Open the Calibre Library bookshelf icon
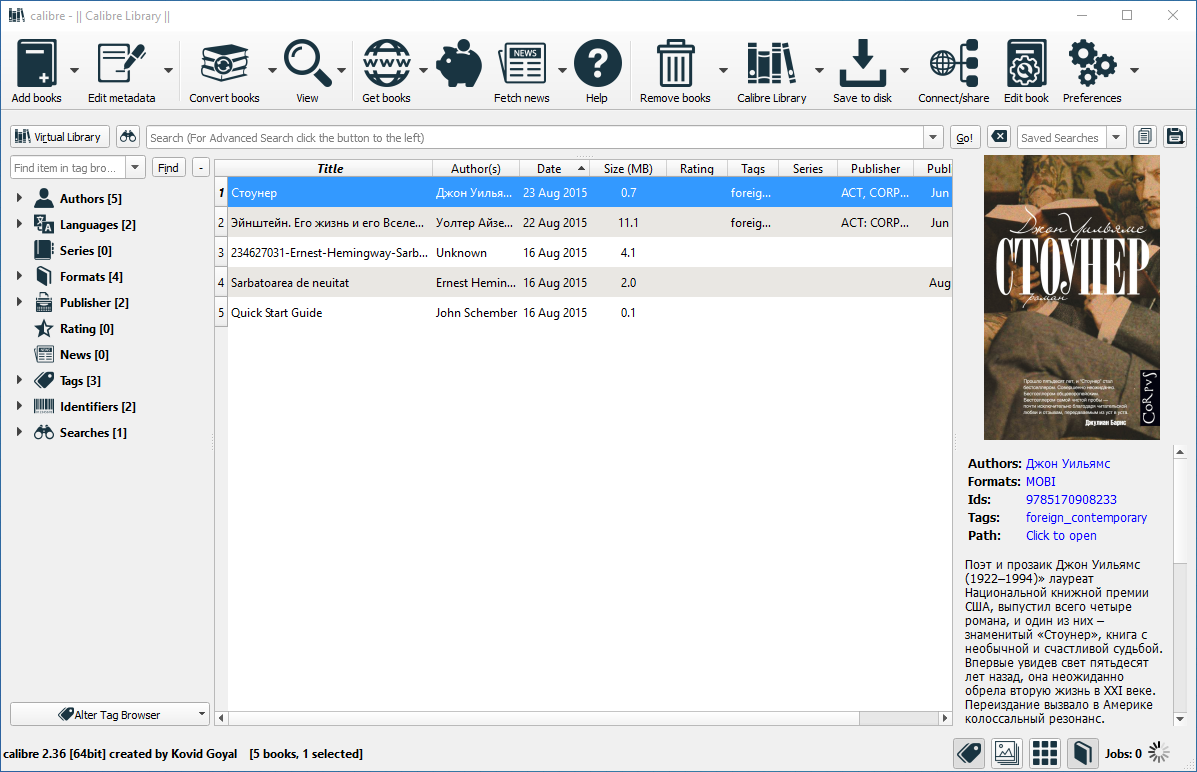This screenshot has height=772, width=1197. click(x=771, y=64)
